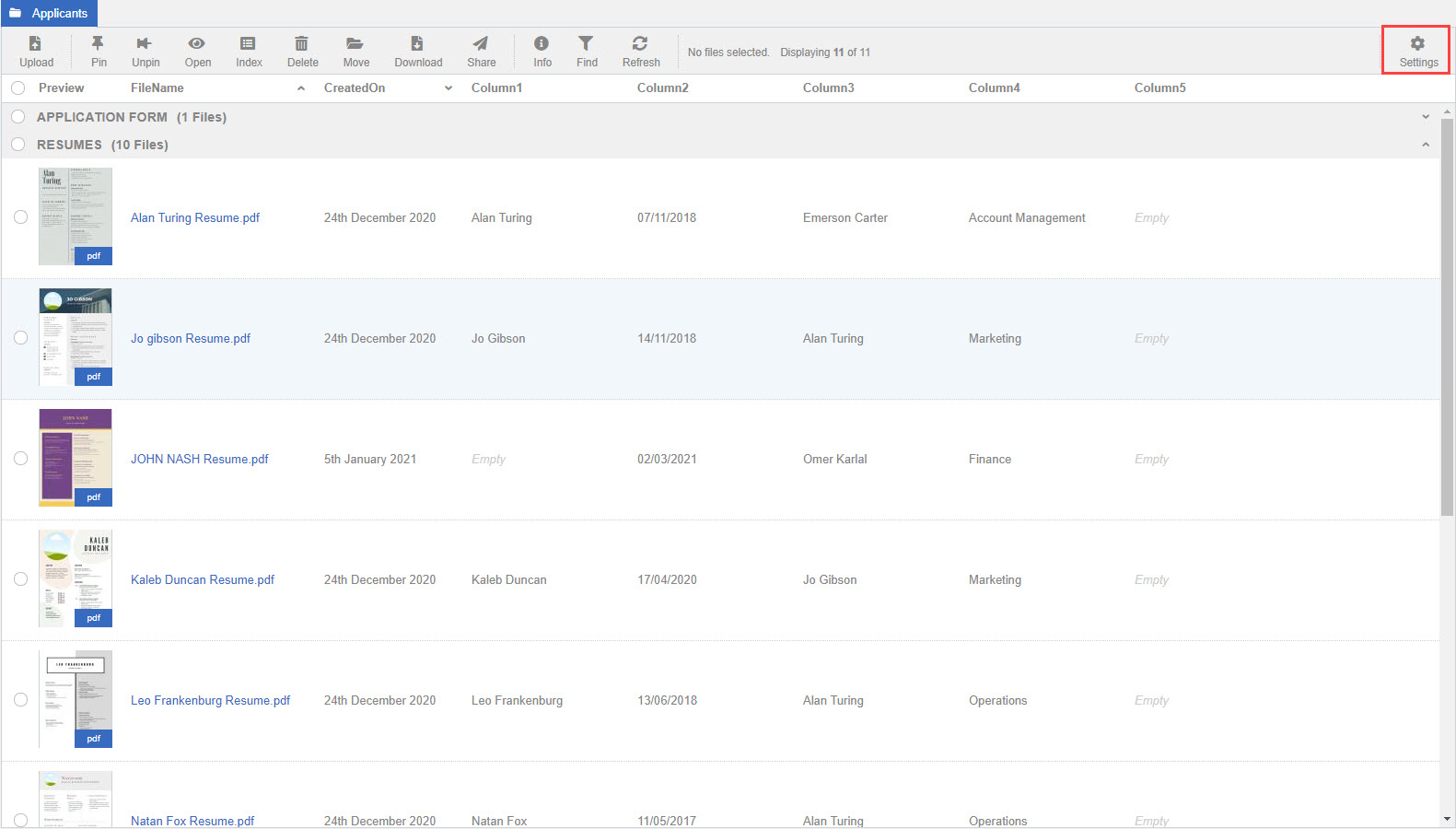Open JOHN NASH Resume.pdf link

coord(200,459)
